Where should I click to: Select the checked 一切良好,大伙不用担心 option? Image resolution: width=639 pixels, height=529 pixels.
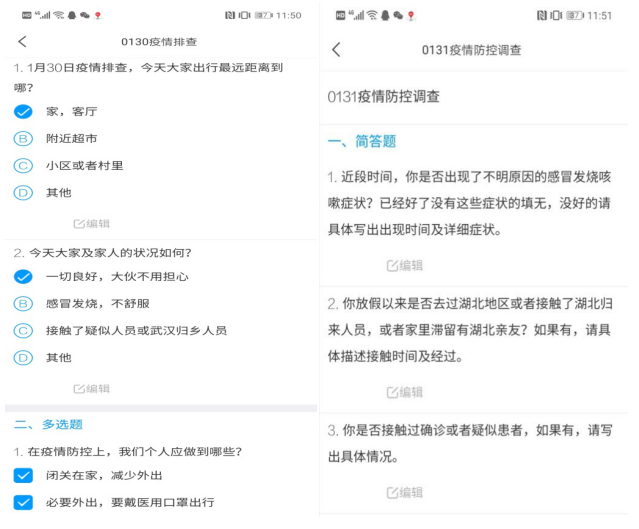click(x=23, y=276)
